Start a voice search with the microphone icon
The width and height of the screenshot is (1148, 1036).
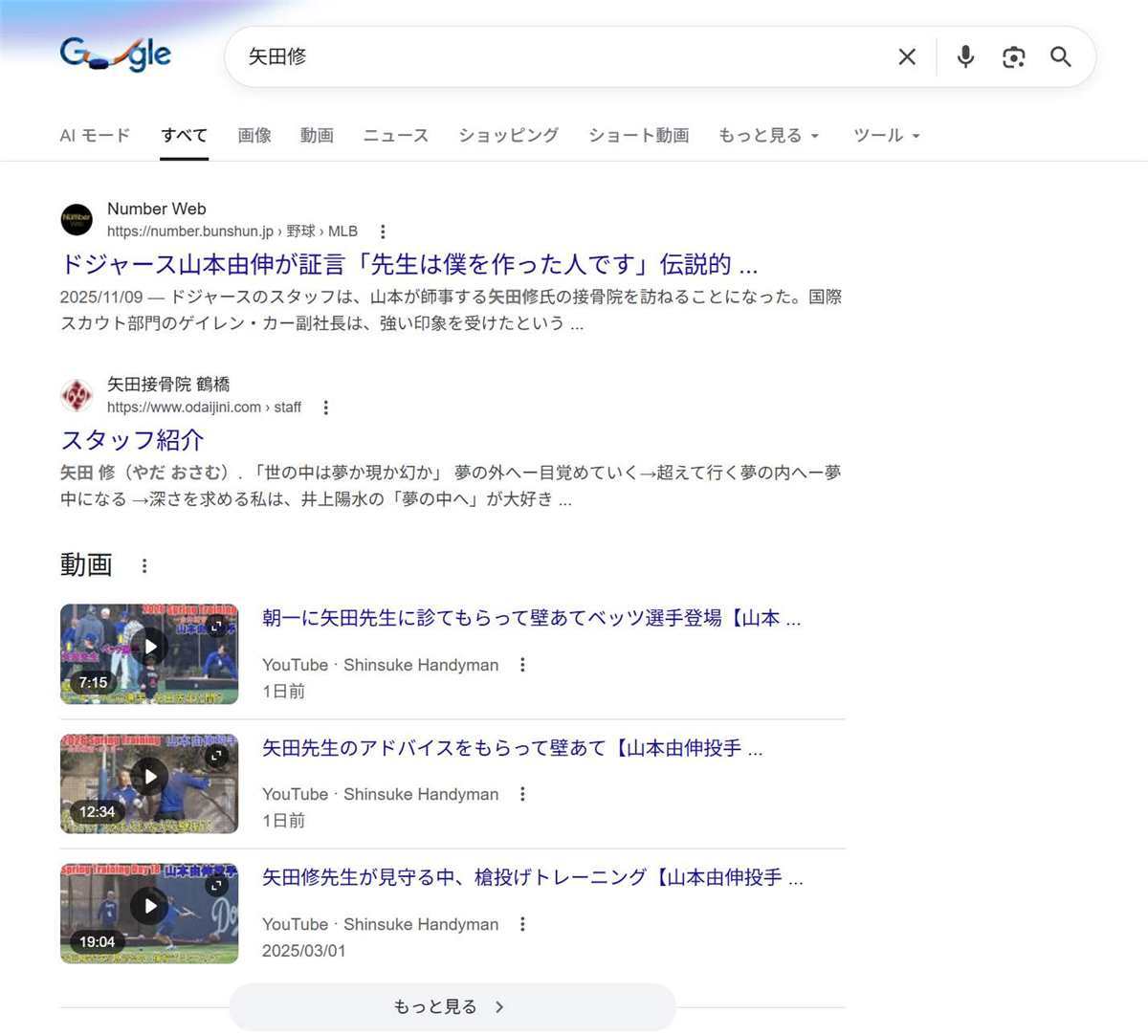coord(965,56)
